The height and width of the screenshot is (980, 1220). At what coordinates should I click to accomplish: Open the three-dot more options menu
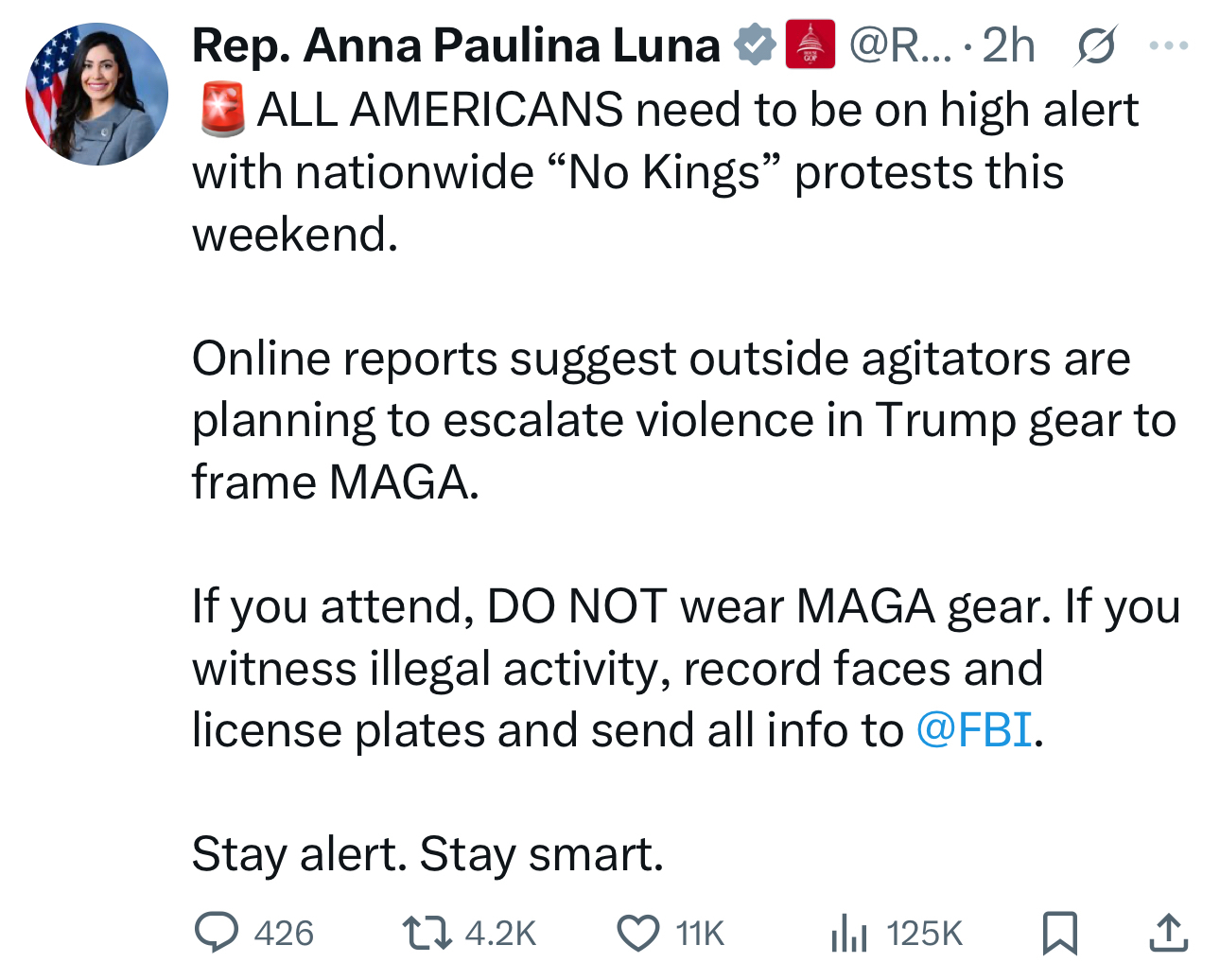(1169, 45)
